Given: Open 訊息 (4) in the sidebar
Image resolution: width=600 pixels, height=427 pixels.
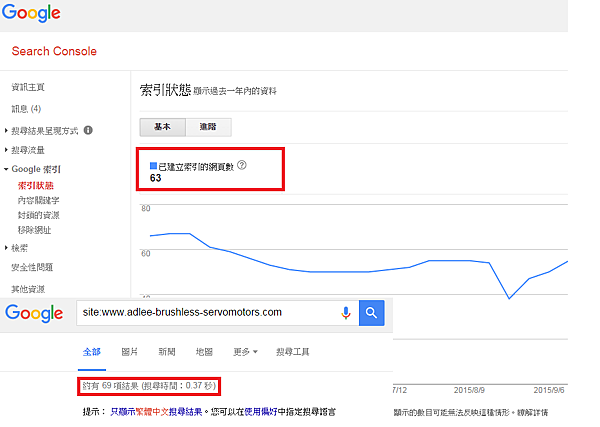Looking at the screenshot, I should 26,109.
